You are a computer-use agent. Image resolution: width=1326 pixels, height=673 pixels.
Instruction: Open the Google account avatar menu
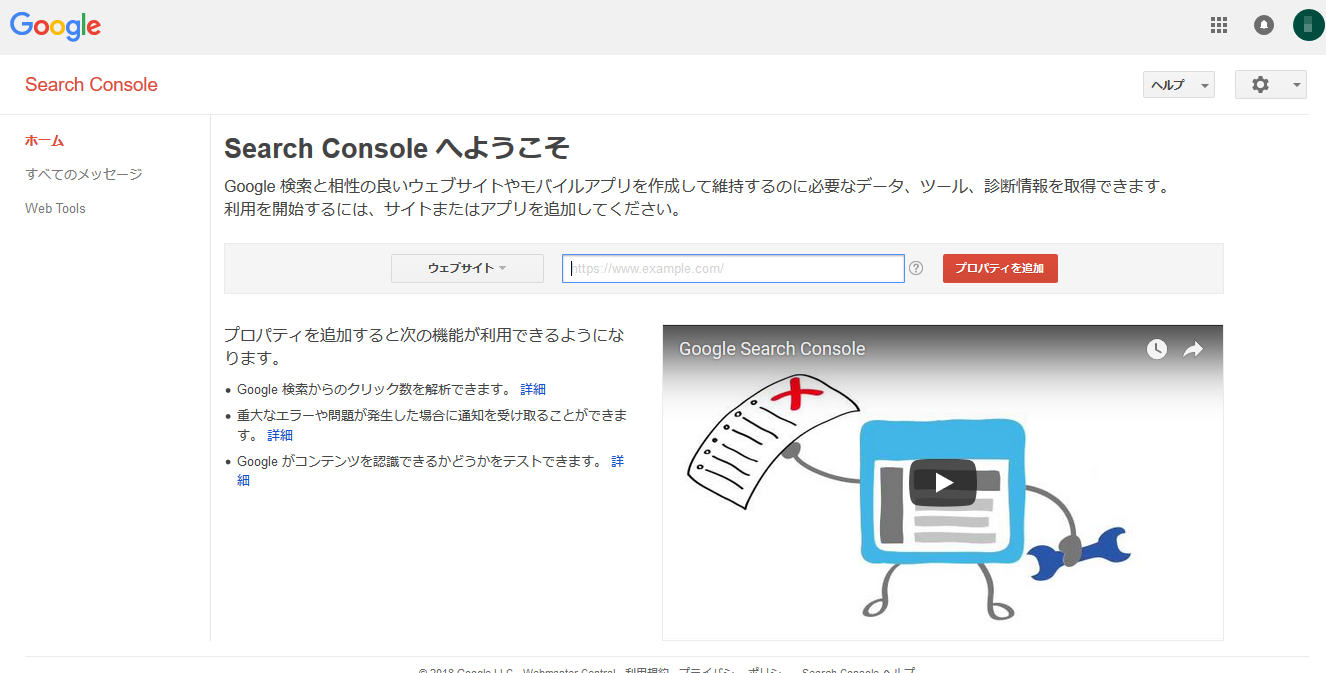1308,26
